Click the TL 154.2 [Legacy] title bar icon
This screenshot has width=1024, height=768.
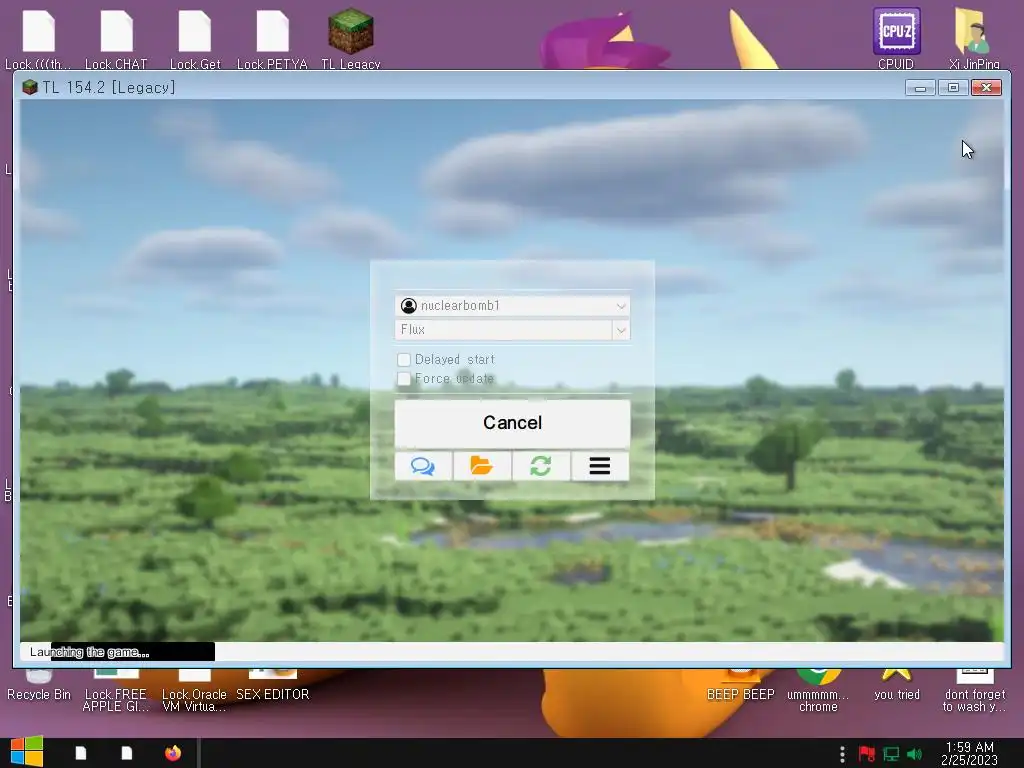coord(29,88)
